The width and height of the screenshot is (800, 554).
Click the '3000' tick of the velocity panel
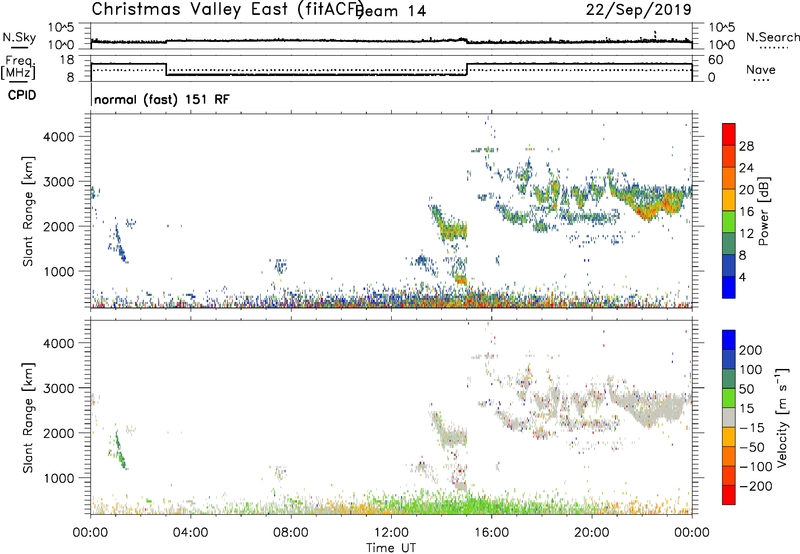(59, 388)
